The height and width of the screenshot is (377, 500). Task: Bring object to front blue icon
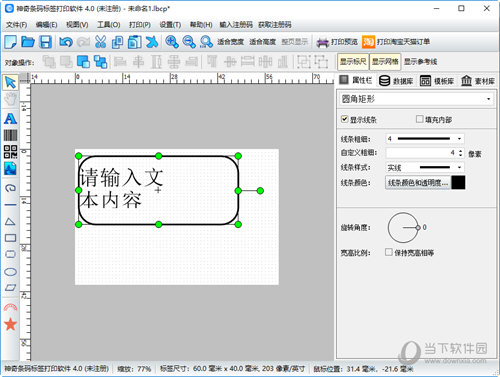click(83, 62)
